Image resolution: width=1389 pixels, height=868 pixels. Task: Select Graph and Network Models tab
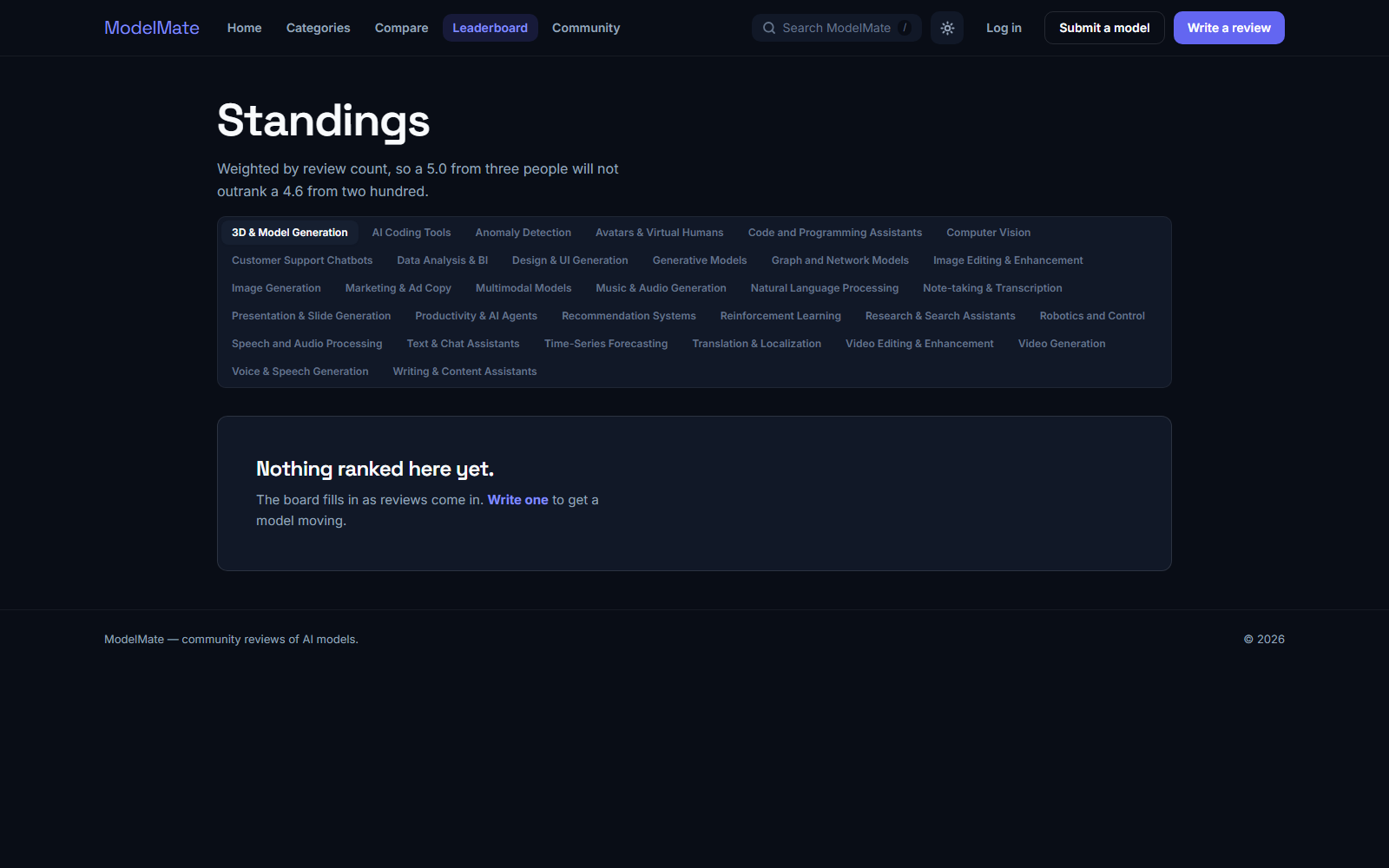pos(840,260)
